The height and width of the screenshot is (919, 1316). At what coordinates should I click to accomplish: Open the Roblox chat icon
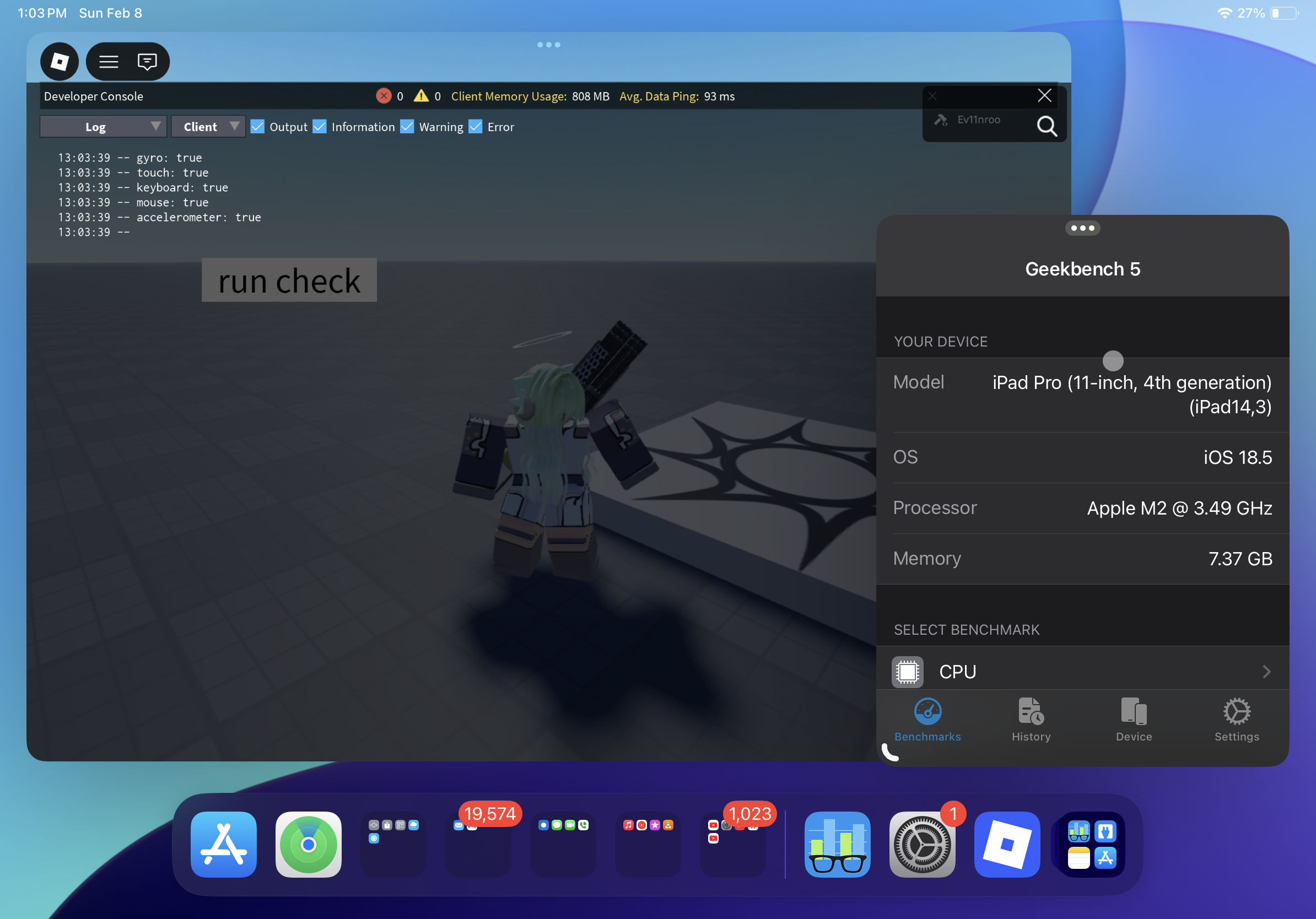[x=147, y=61]
